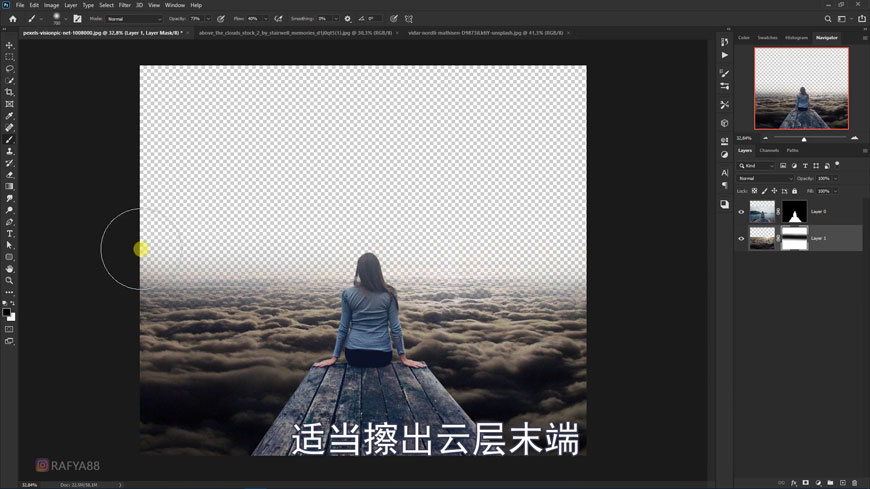Select the Eyedropper tool
This screenshot has height=489, width=870.
(9, 116)
